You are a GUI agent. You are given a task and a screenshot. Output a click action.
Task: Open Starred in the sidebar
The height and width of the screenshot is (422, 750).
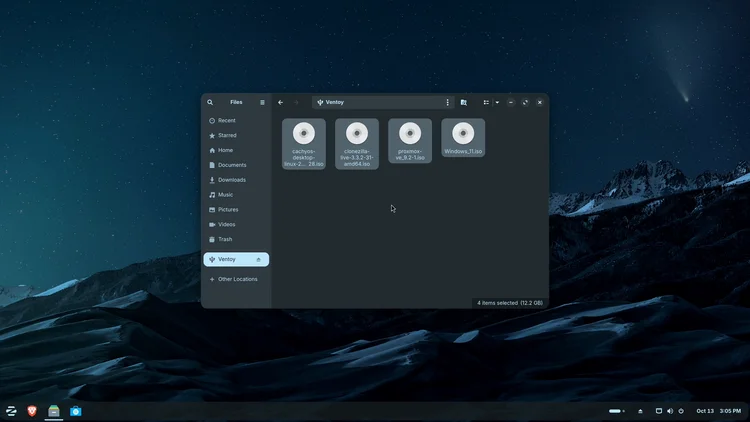[x=236, y=135]
